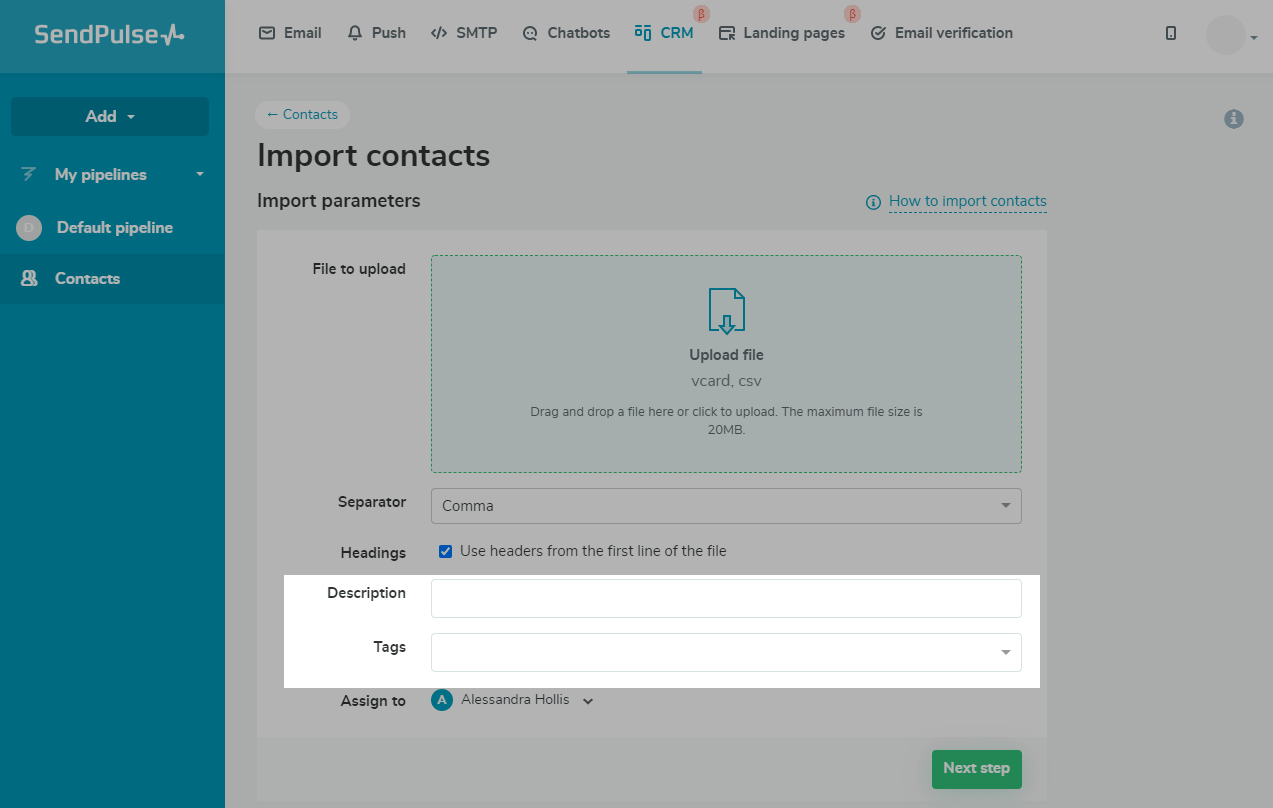1273x808 pixels.
Task: Click the upload file document icon
Action: point(727,311)
